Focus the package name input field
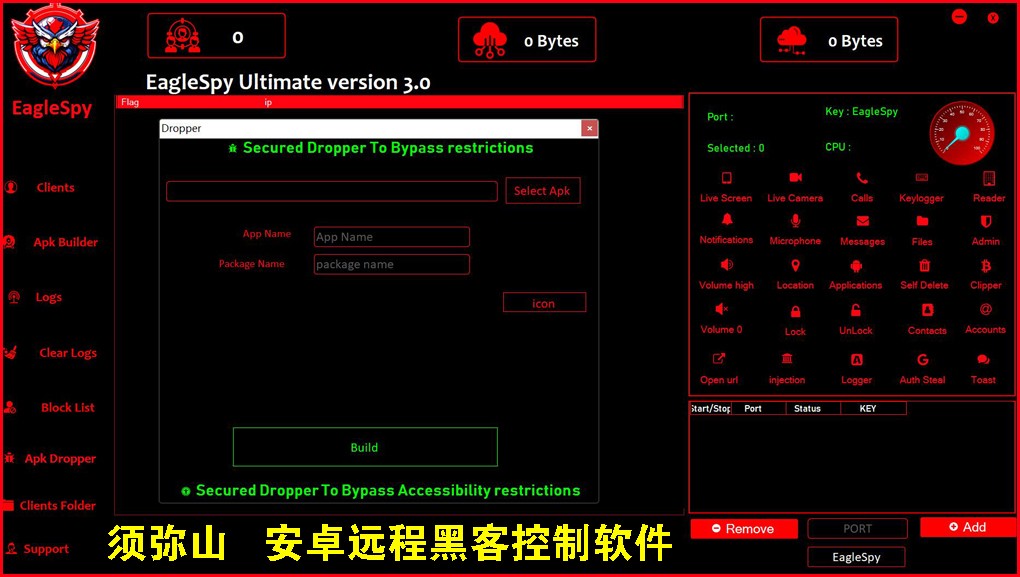This screenshot has height=577, width=1020. tap(392, 264)
